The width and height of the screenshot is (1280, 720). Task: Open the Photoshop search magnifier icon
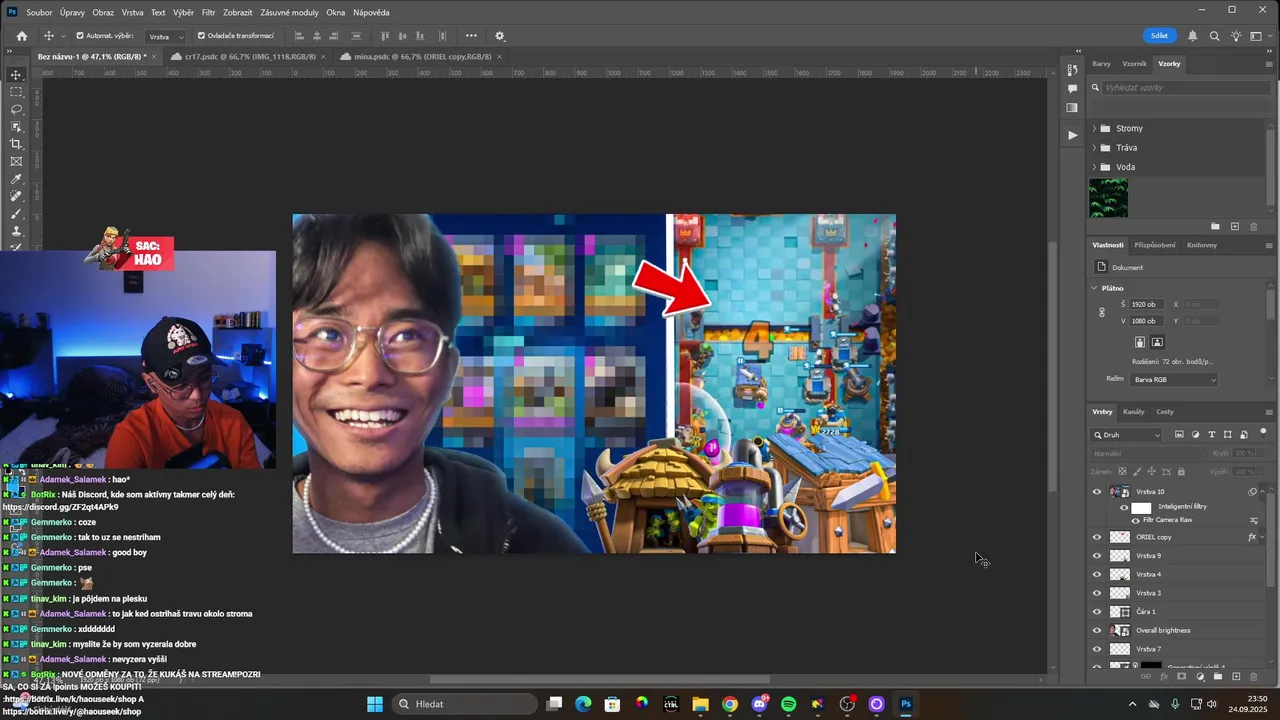[x=1214, y=36]
